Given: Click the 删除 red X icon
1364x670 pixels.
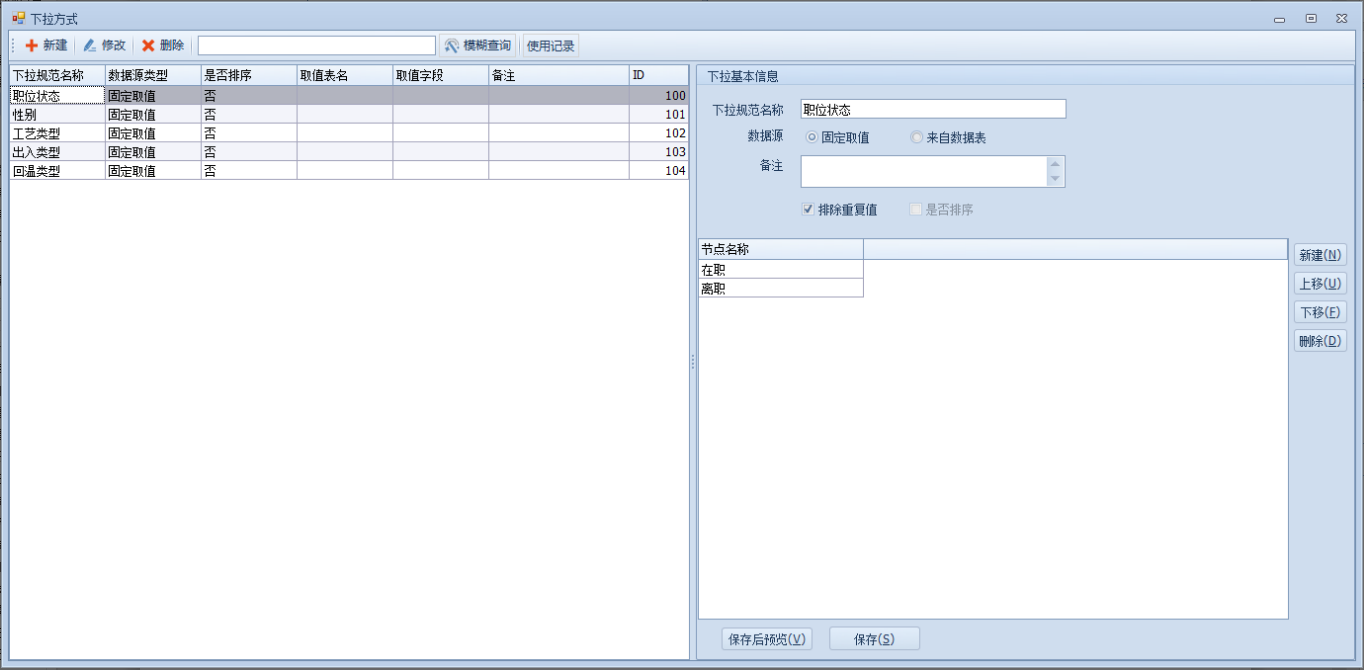Looking at the screenshot, I should (x=148, y=45).
